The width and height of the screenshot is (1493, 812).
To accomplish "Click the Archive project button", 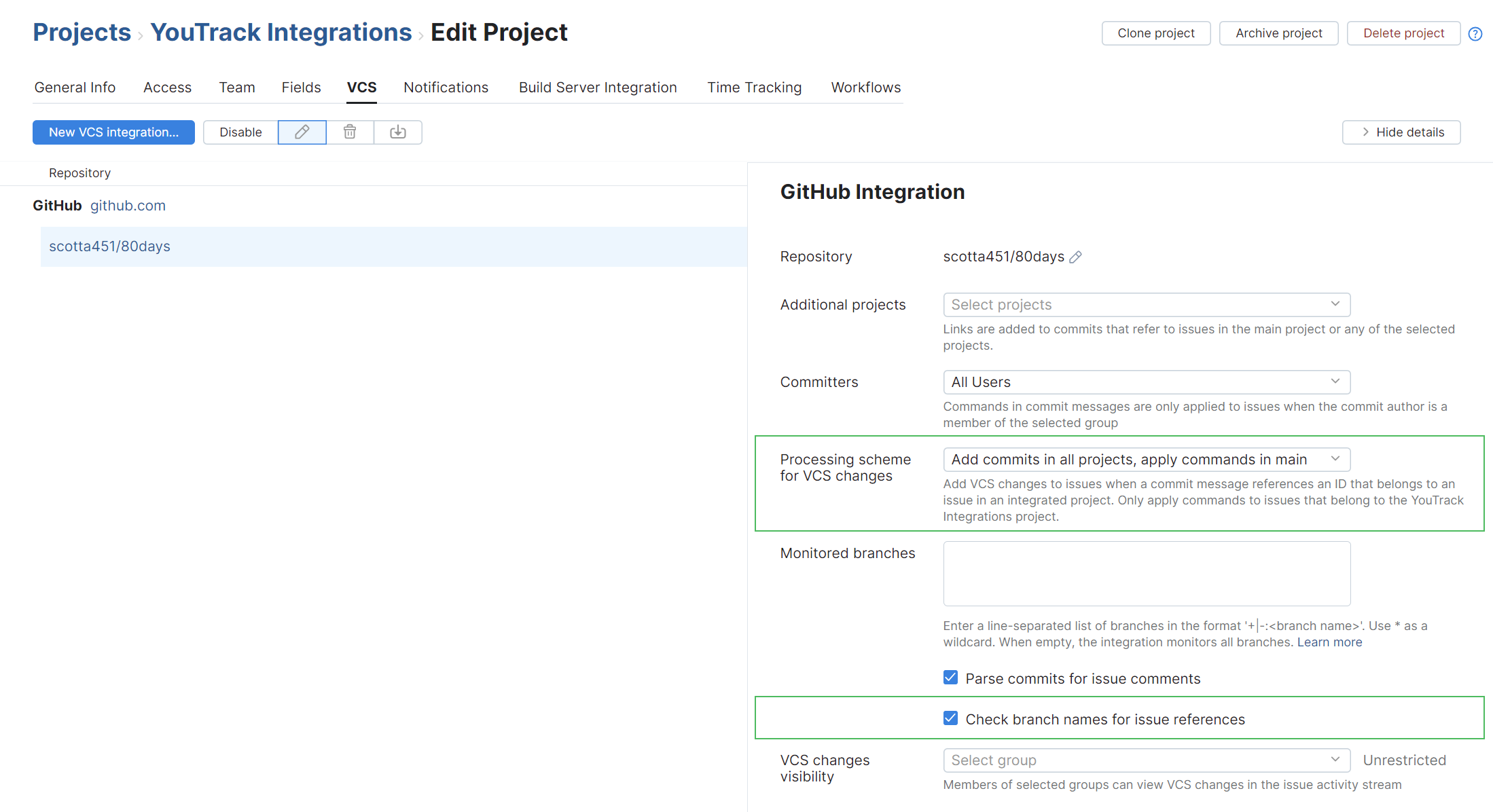I will pyautogui.click(x=1278, y=33).
